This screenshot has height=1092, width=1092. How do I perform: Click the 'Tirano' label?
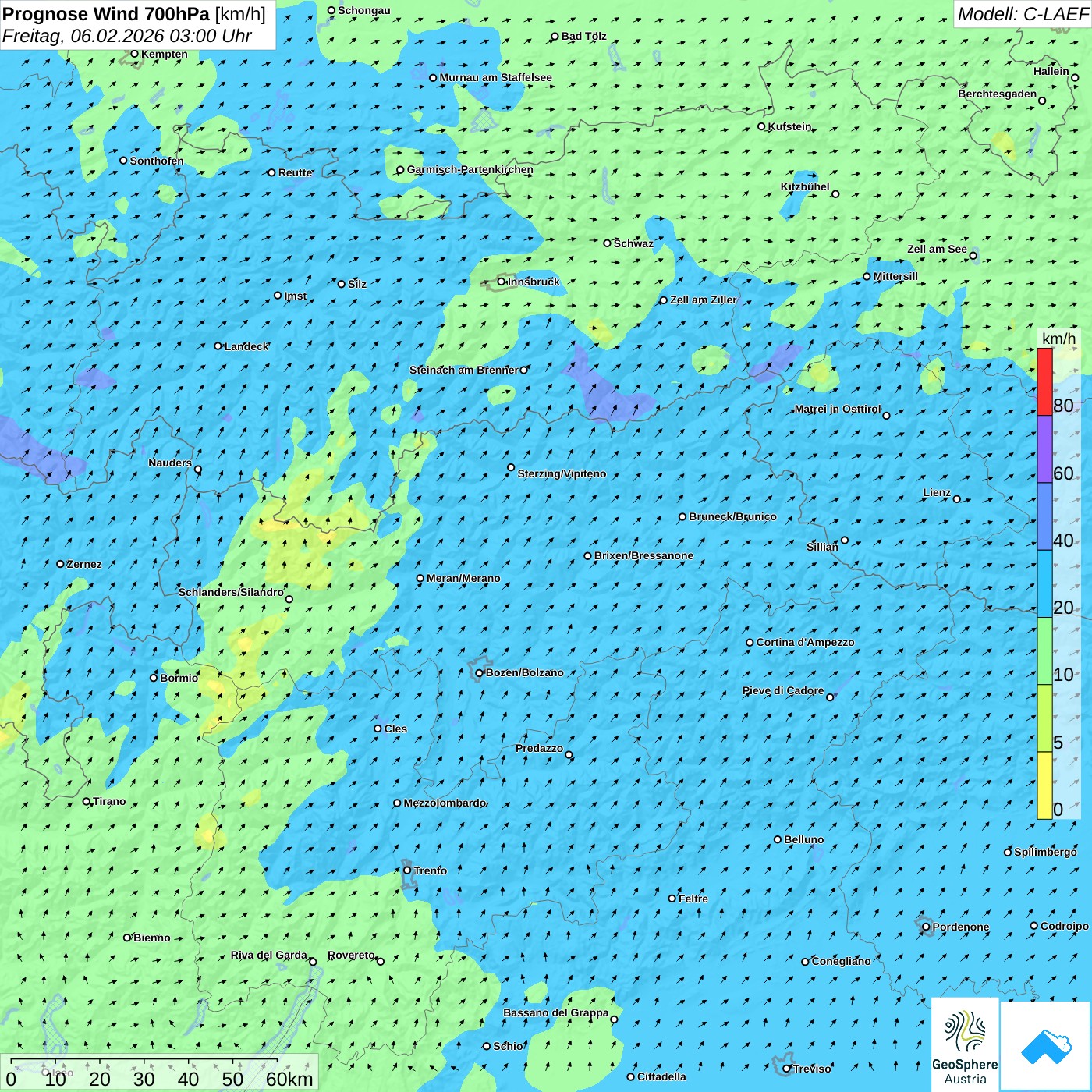coord(109,801)
